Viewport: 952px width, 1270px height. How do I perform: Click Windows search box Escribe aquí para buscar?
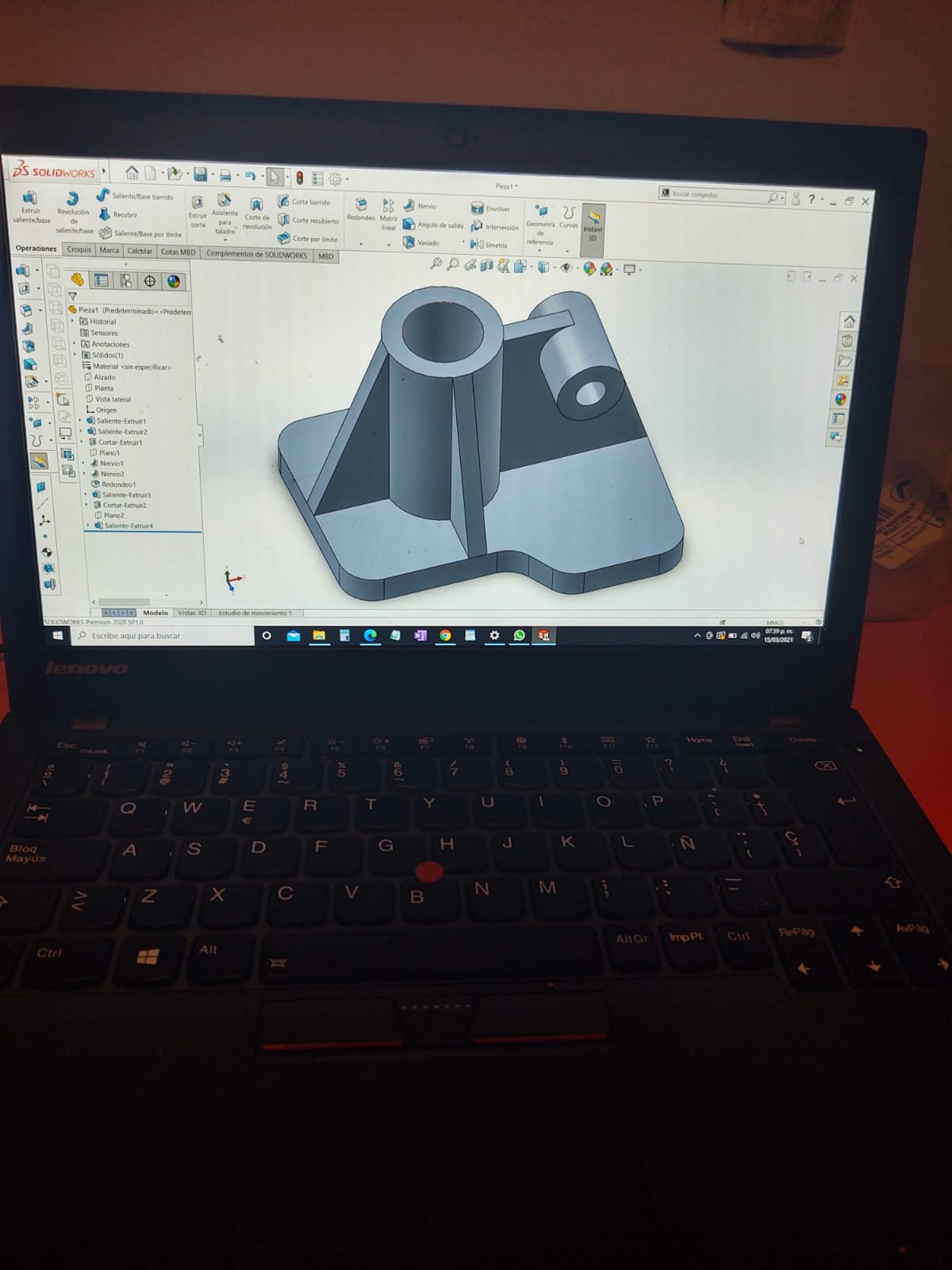(x=163, y=635)
